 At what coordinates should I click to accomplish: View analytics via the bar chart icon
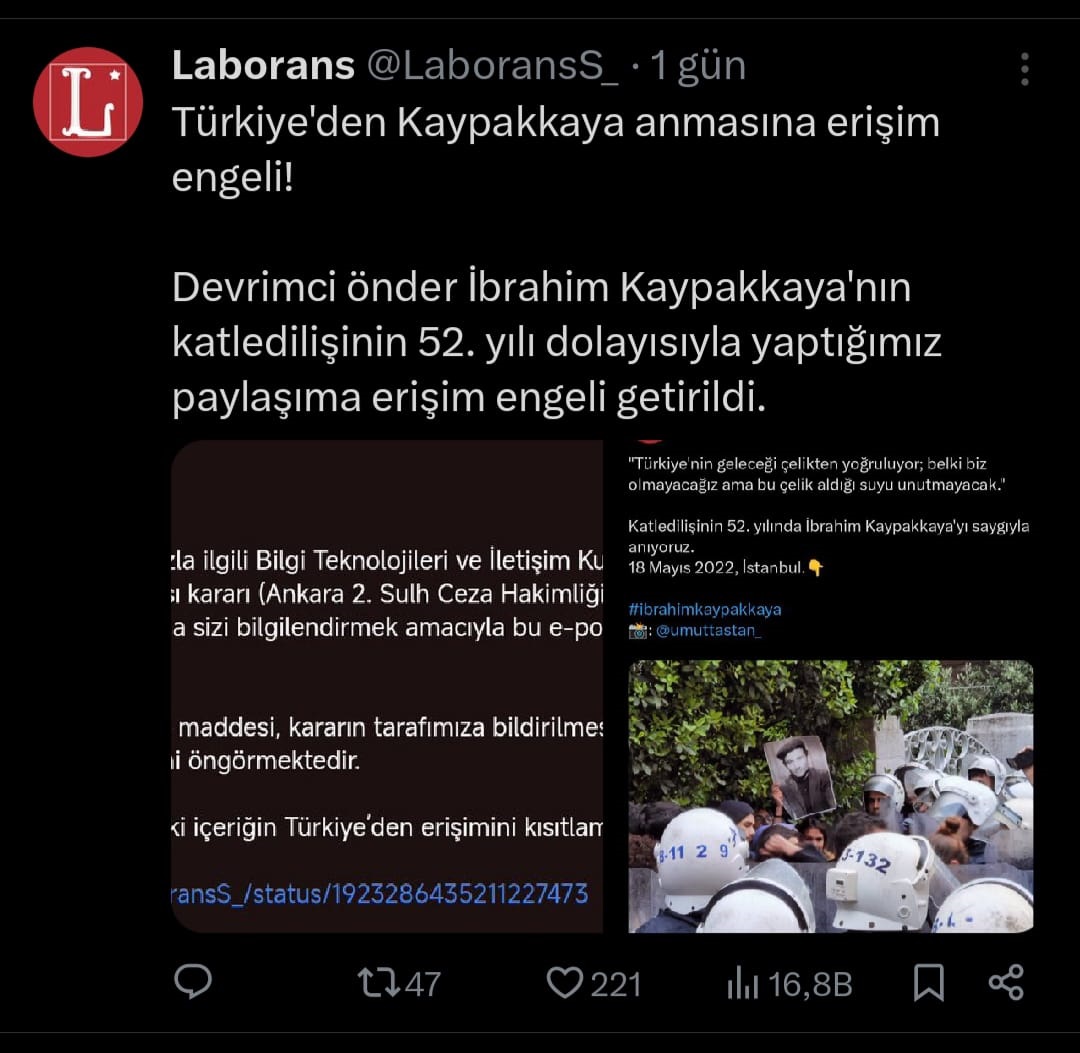pyautogui.click(x=742, y=983)
